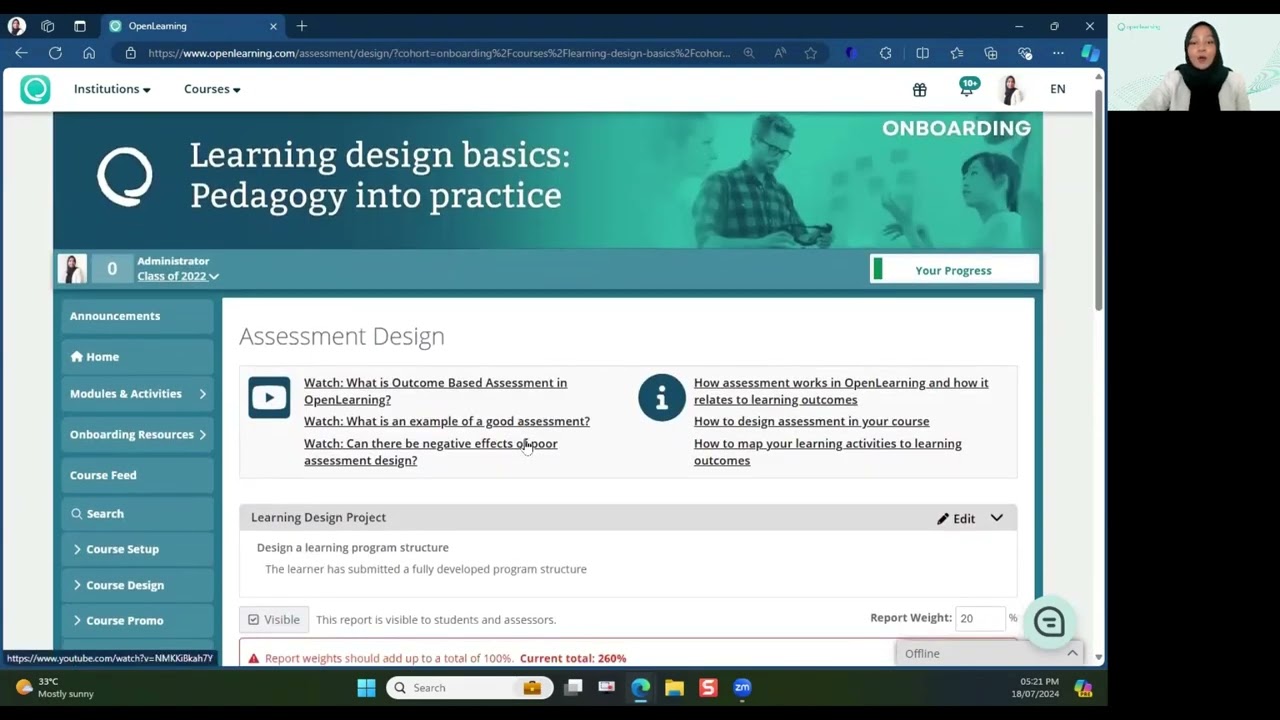Click the Your Progress button

954,270
